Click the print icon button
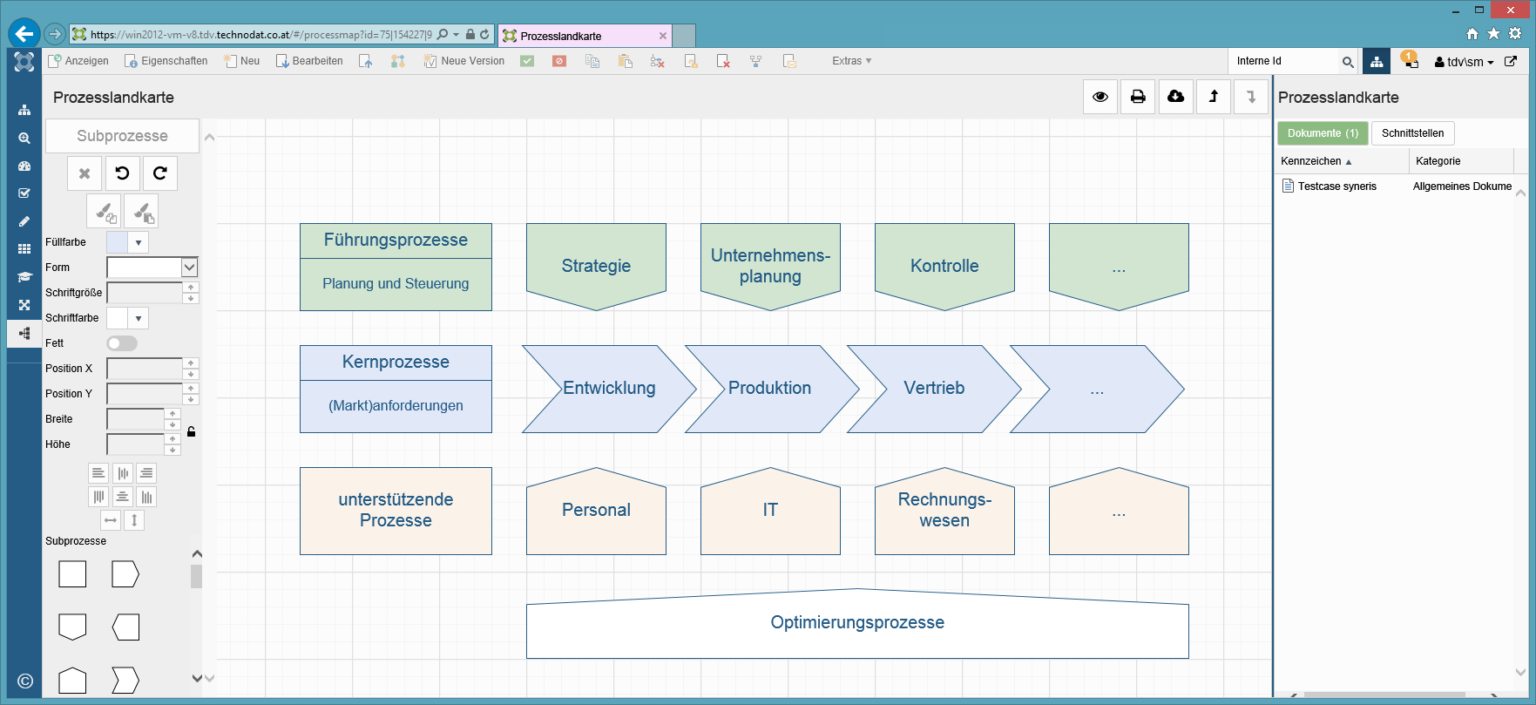 (1137, 97)
